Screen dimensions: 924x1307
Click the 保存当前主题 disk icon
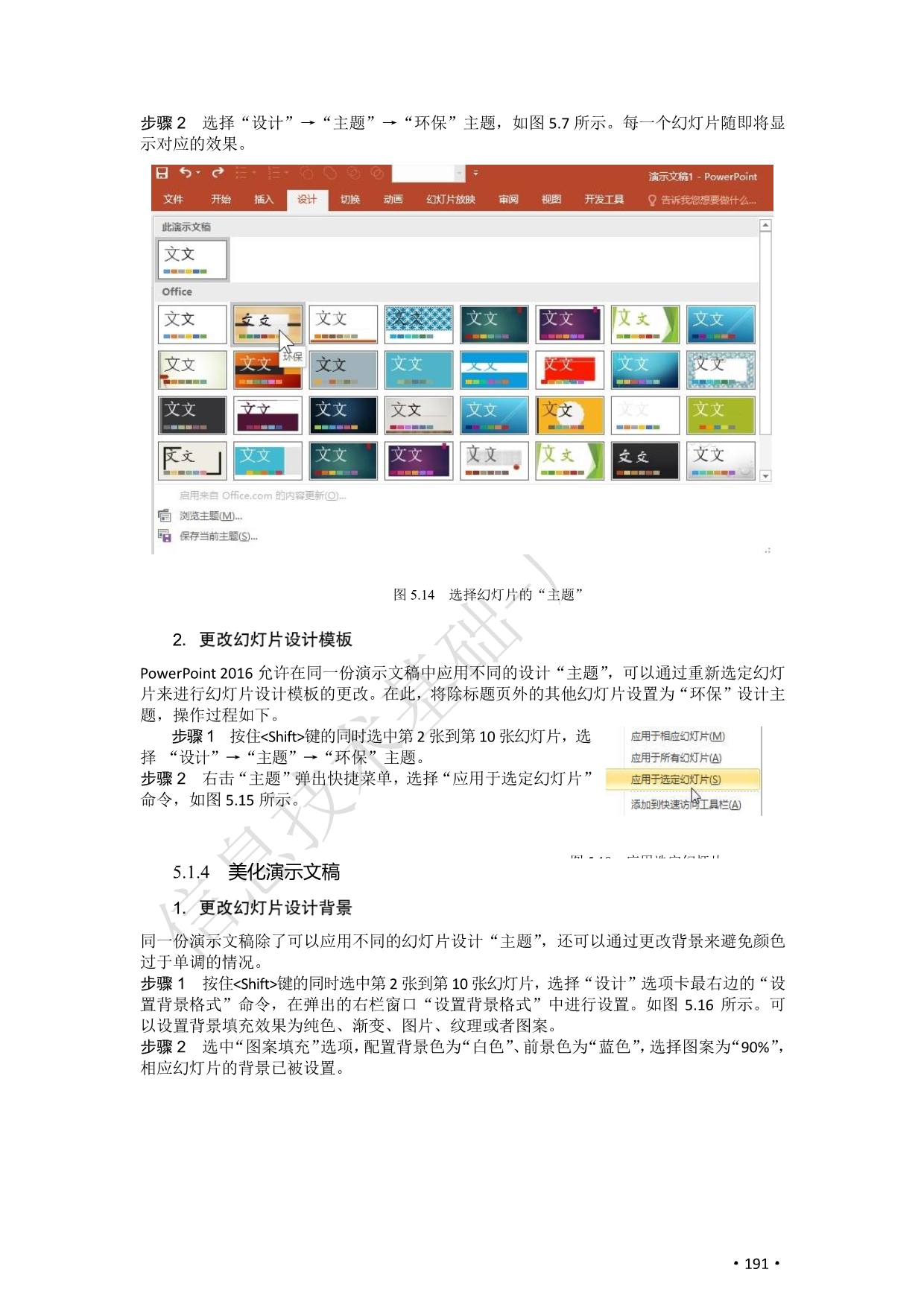[x=165, y=536]
